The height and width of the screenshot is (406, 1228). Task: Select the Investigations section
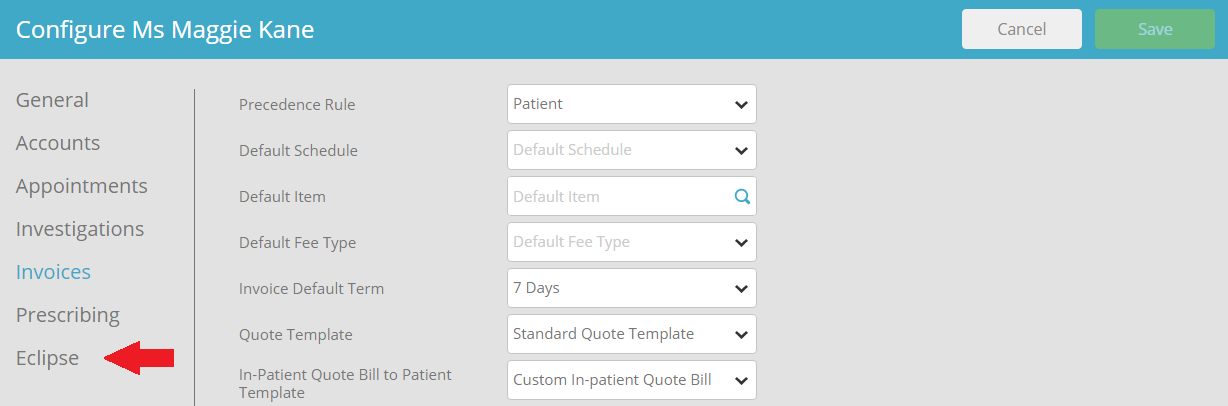[80, 229]
